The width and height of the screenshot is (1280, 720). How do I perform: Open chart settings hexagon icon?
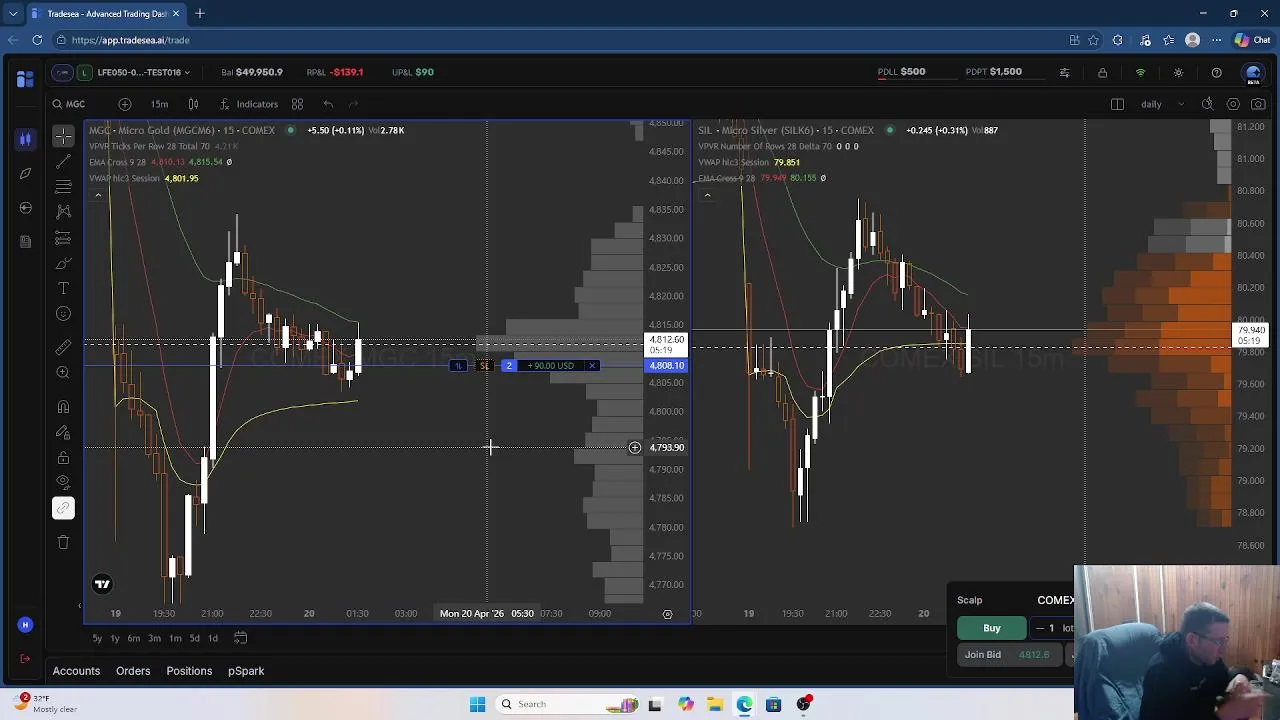pos(1233,104)
